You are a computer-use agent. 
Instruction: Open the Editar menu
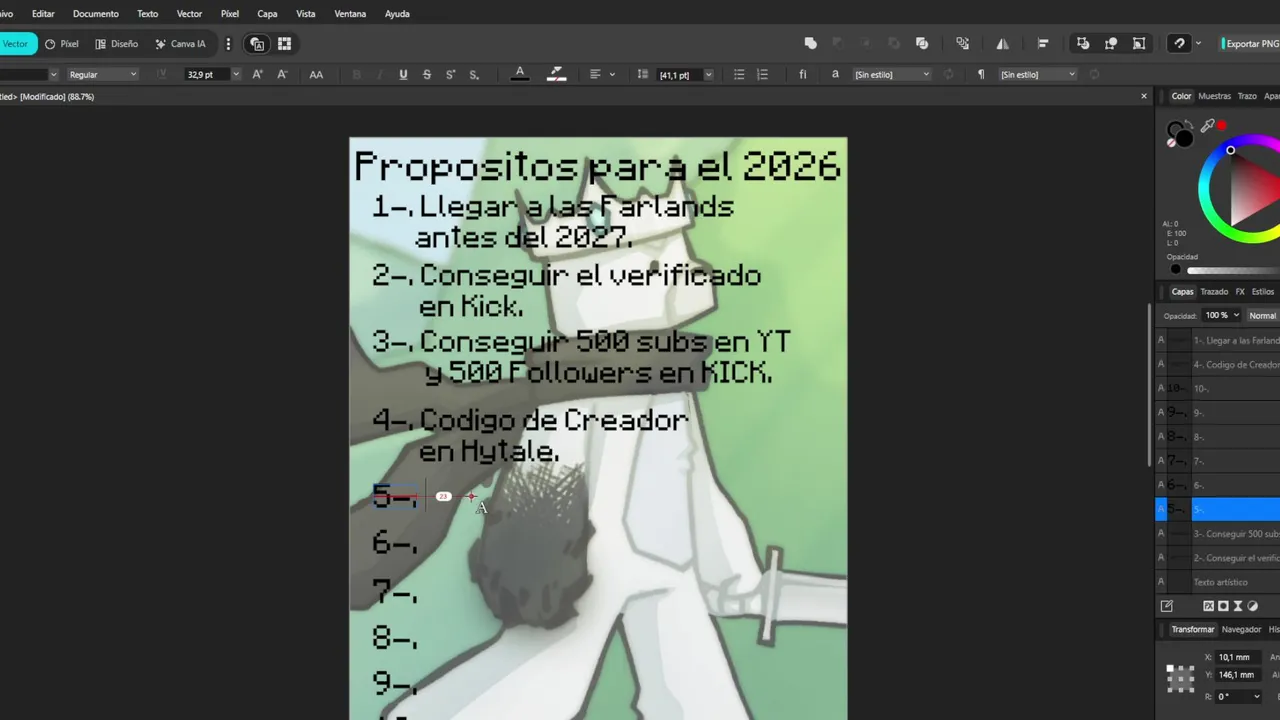click(43, 14)
